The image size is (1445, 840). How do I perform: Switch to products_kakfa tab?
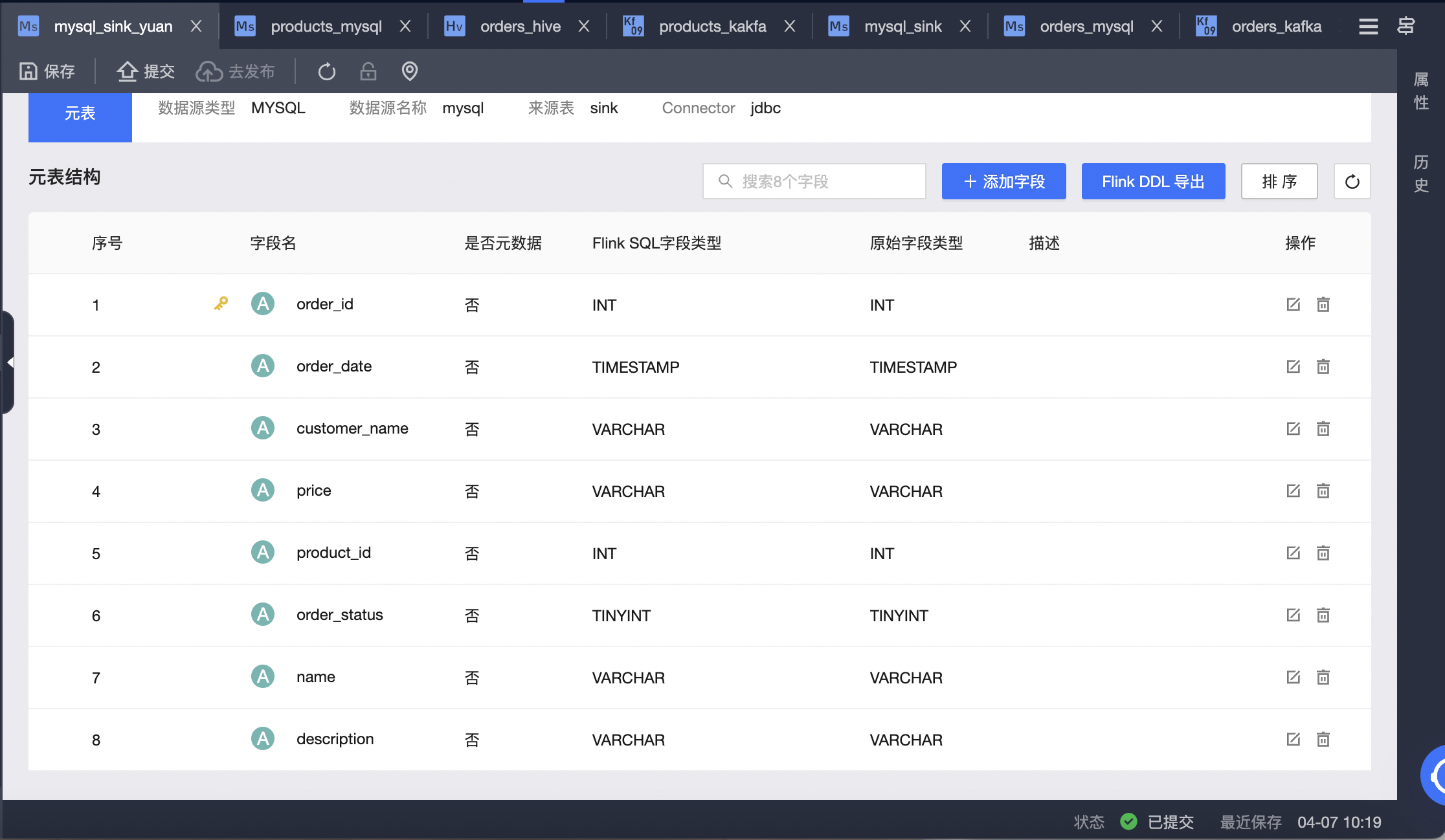coord(712,27)
